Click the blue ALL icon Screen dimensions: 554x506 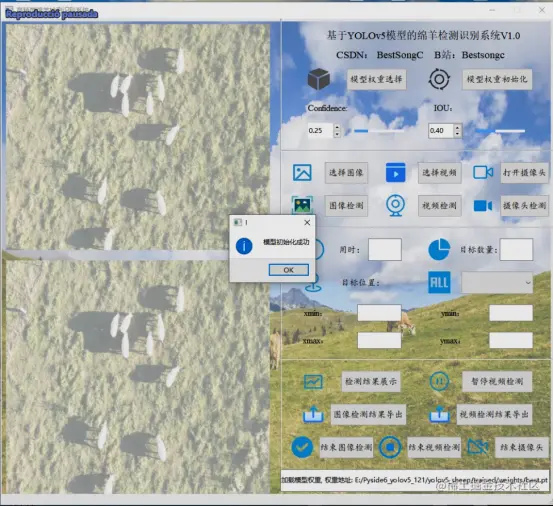pyautogui.click(x=439, y=282)
